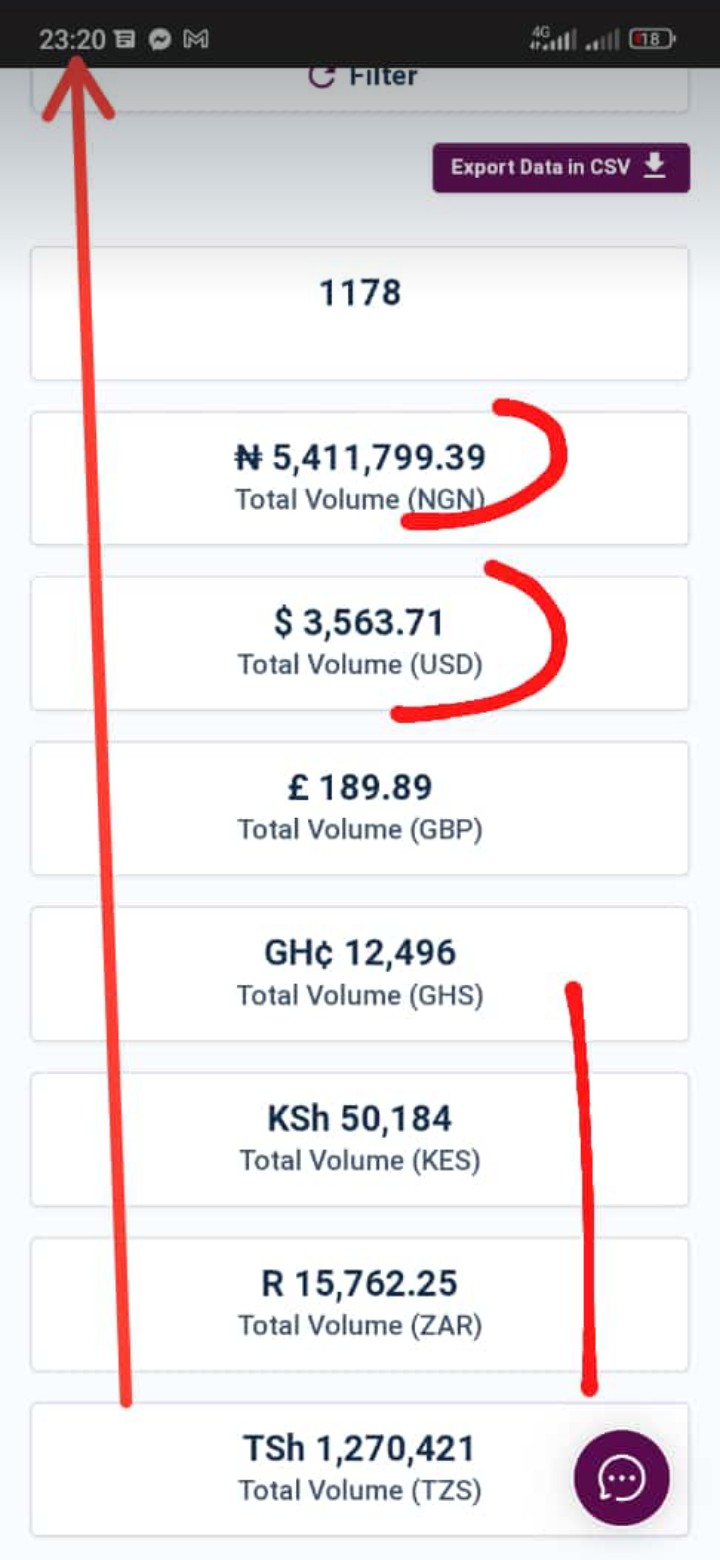The width and height of the screenshot is (720, 1560).
Task: Tap the battery indicator icon
Action: click(652, 39)
